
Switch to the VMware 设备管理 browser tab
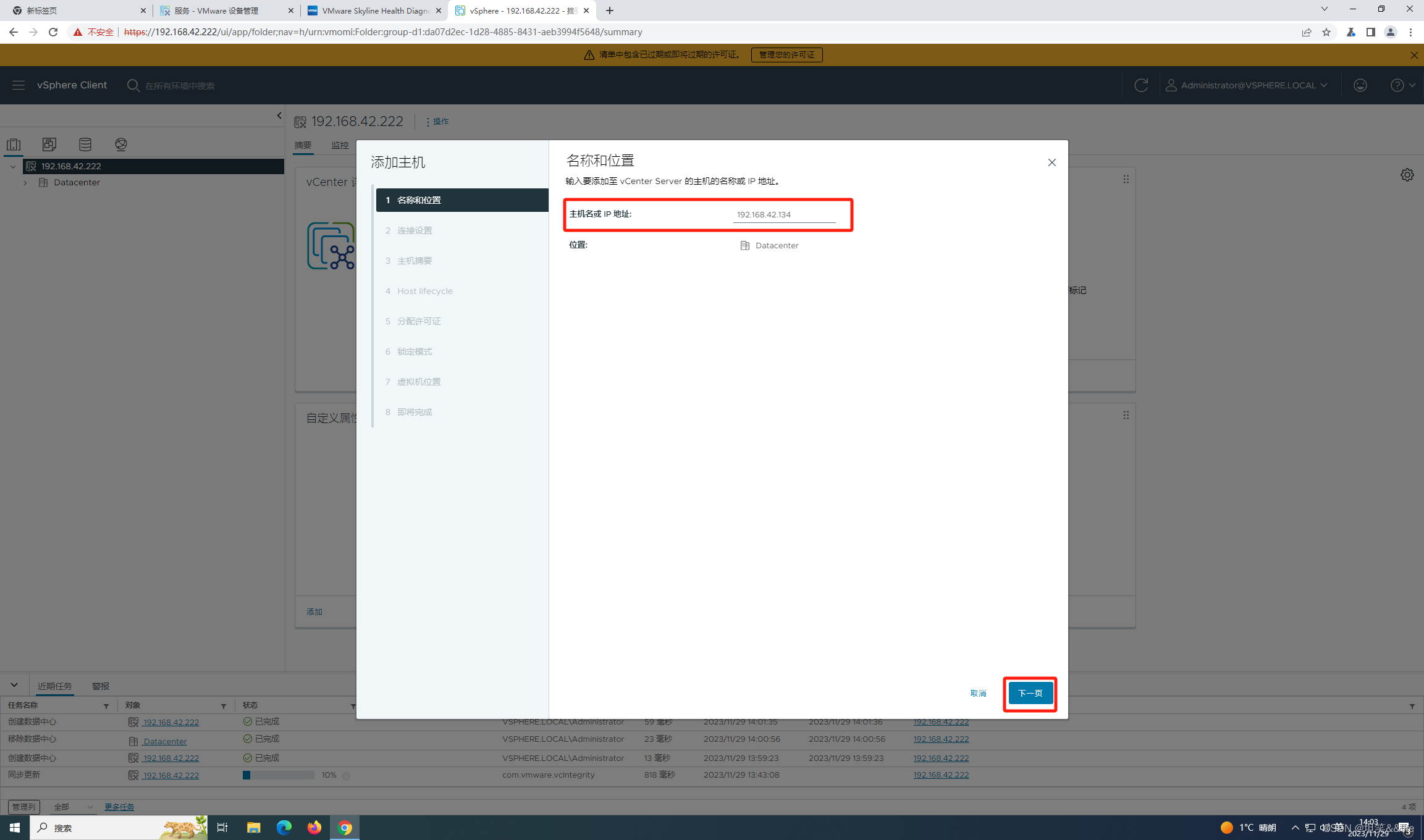click(x=226, y=10)
